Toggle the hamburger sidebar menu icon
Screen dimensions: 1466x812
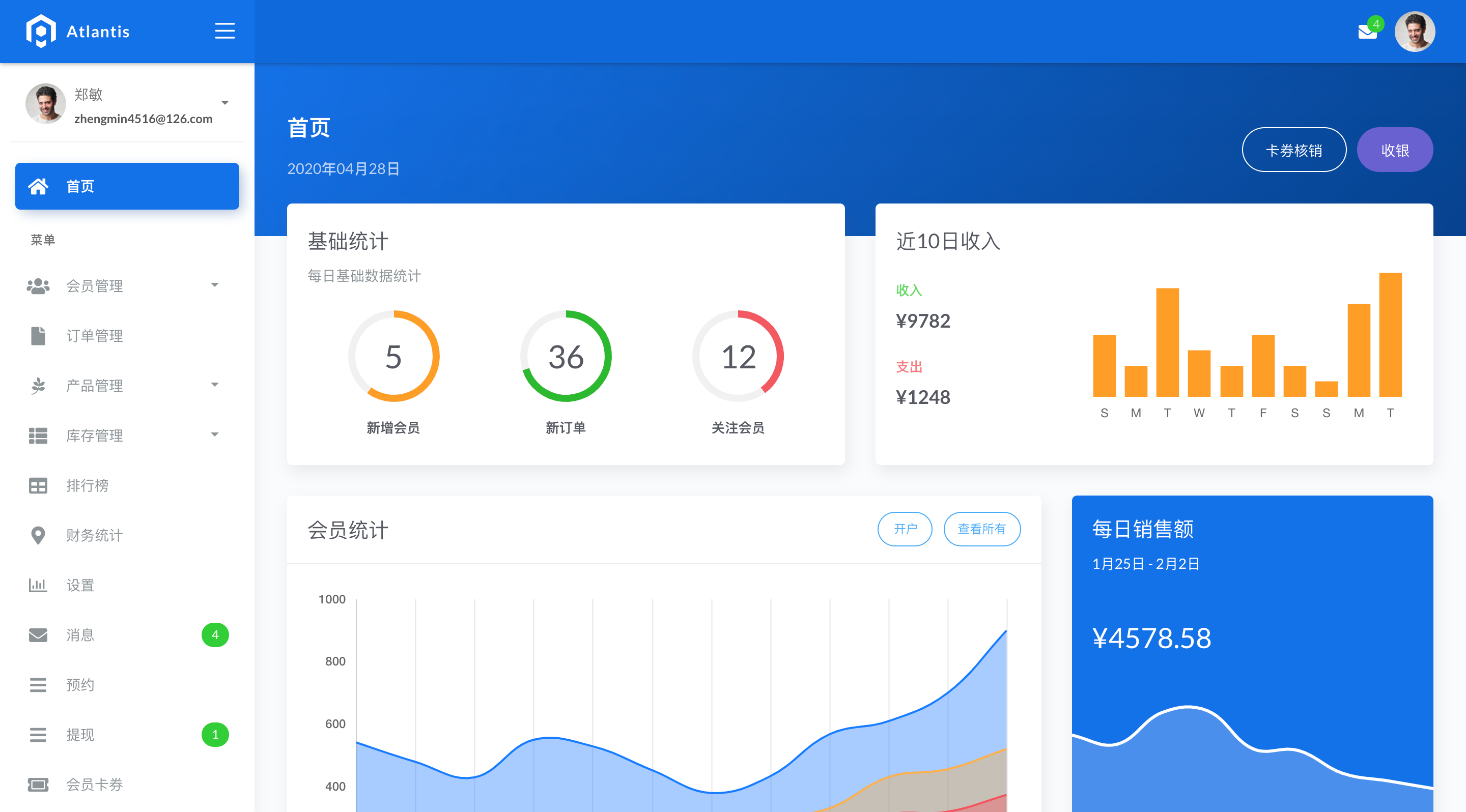click(x=225, y=31)
